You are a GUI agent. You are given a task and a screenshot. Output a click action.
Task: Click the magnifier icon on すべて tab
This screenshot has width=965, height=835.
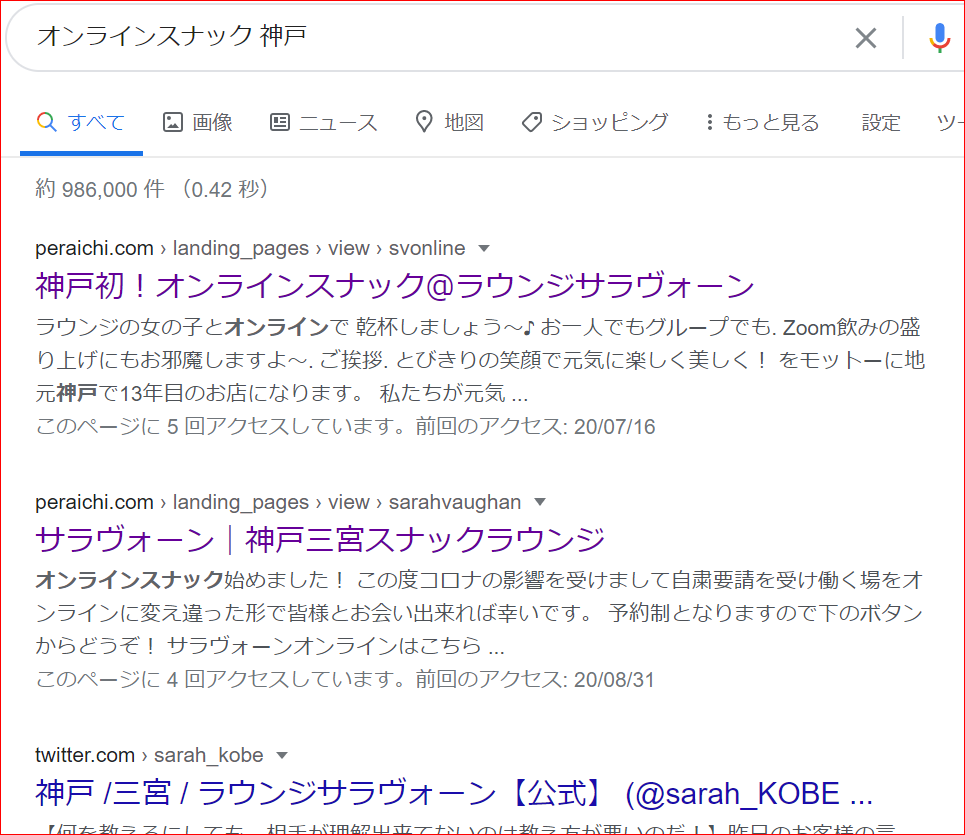point(46,122)
